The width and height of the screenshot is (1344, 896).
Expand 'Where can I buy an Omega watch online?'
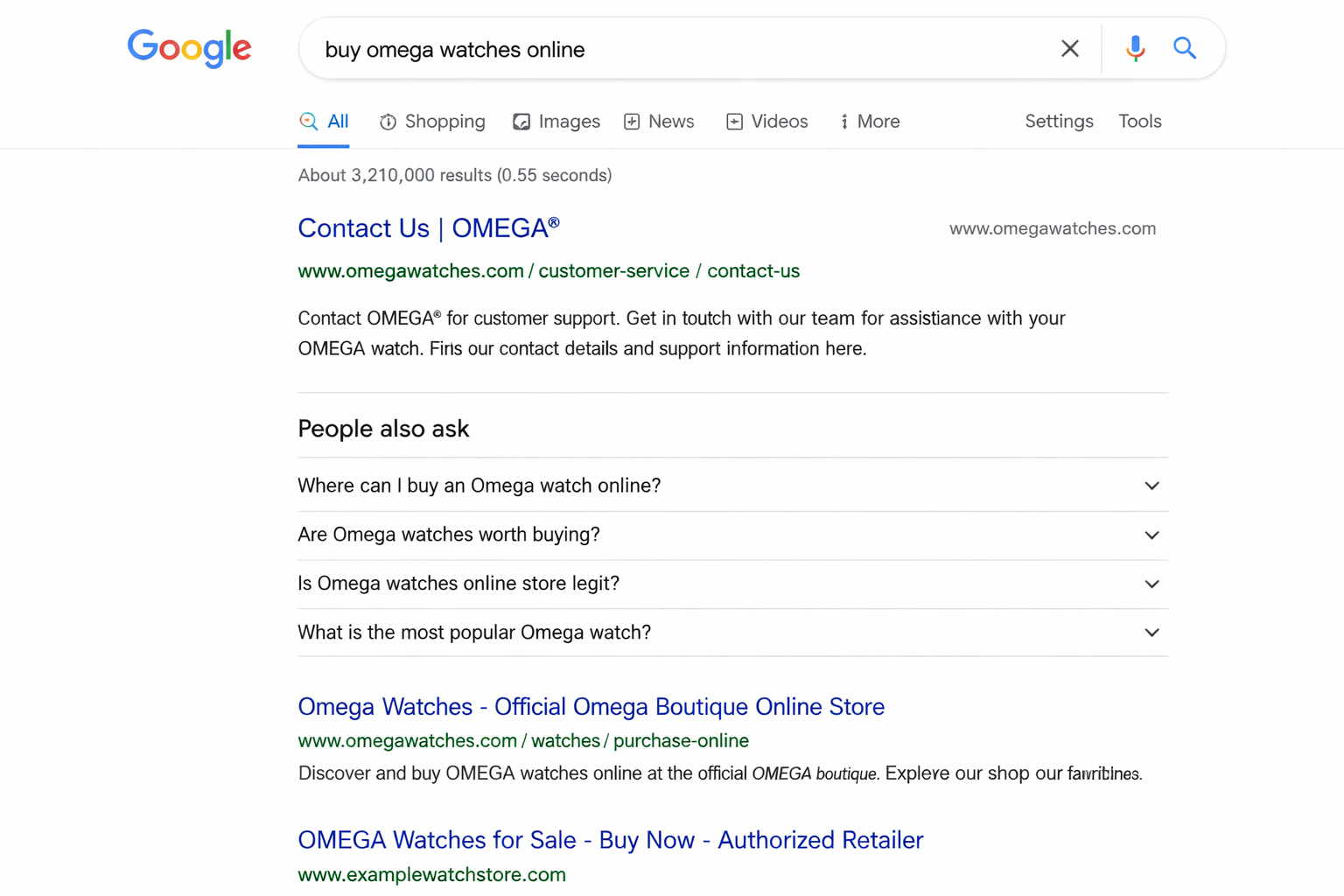click(x=1151, y=486)
